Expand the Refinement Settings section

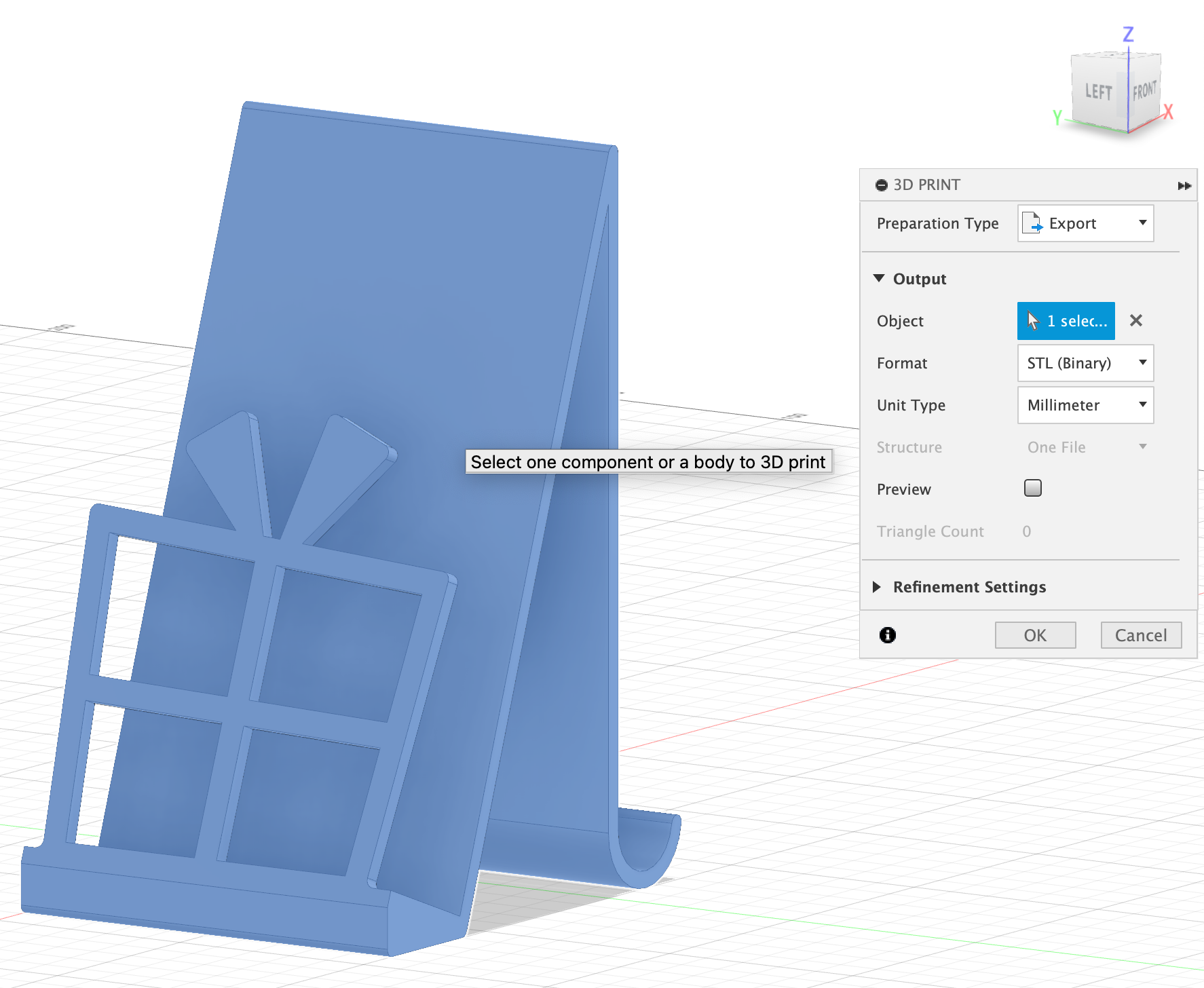[877, 587]
